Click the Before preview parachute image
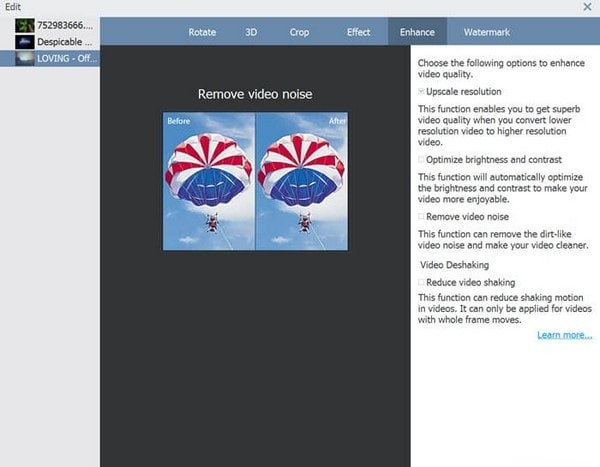Viewport: 600px width, 467px height. pyautogui.click(x=209, y=180)
